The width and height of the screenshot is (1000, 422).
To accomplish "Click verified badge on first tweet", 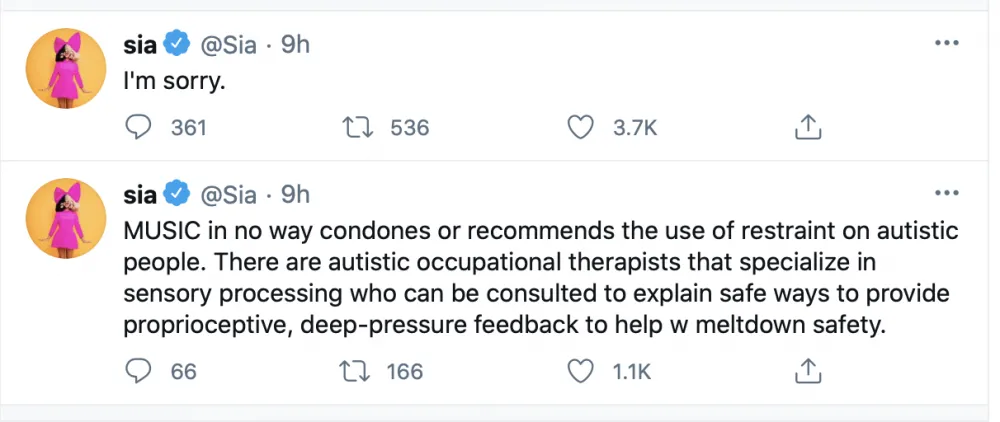I will 178,45.
